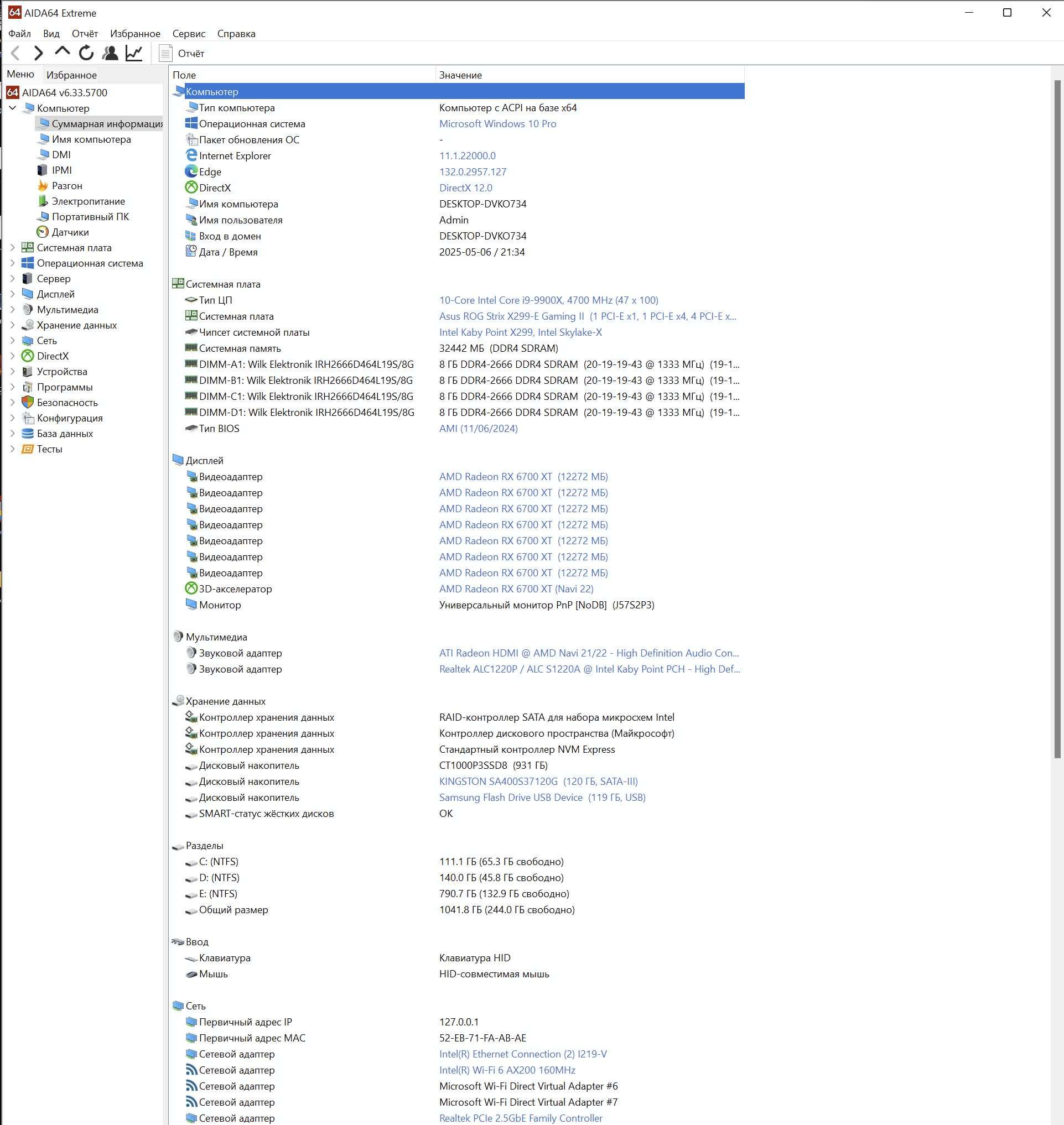1064x1125 pixels.
Task: Open the Отчёт menu
Action: coord(85,33)
